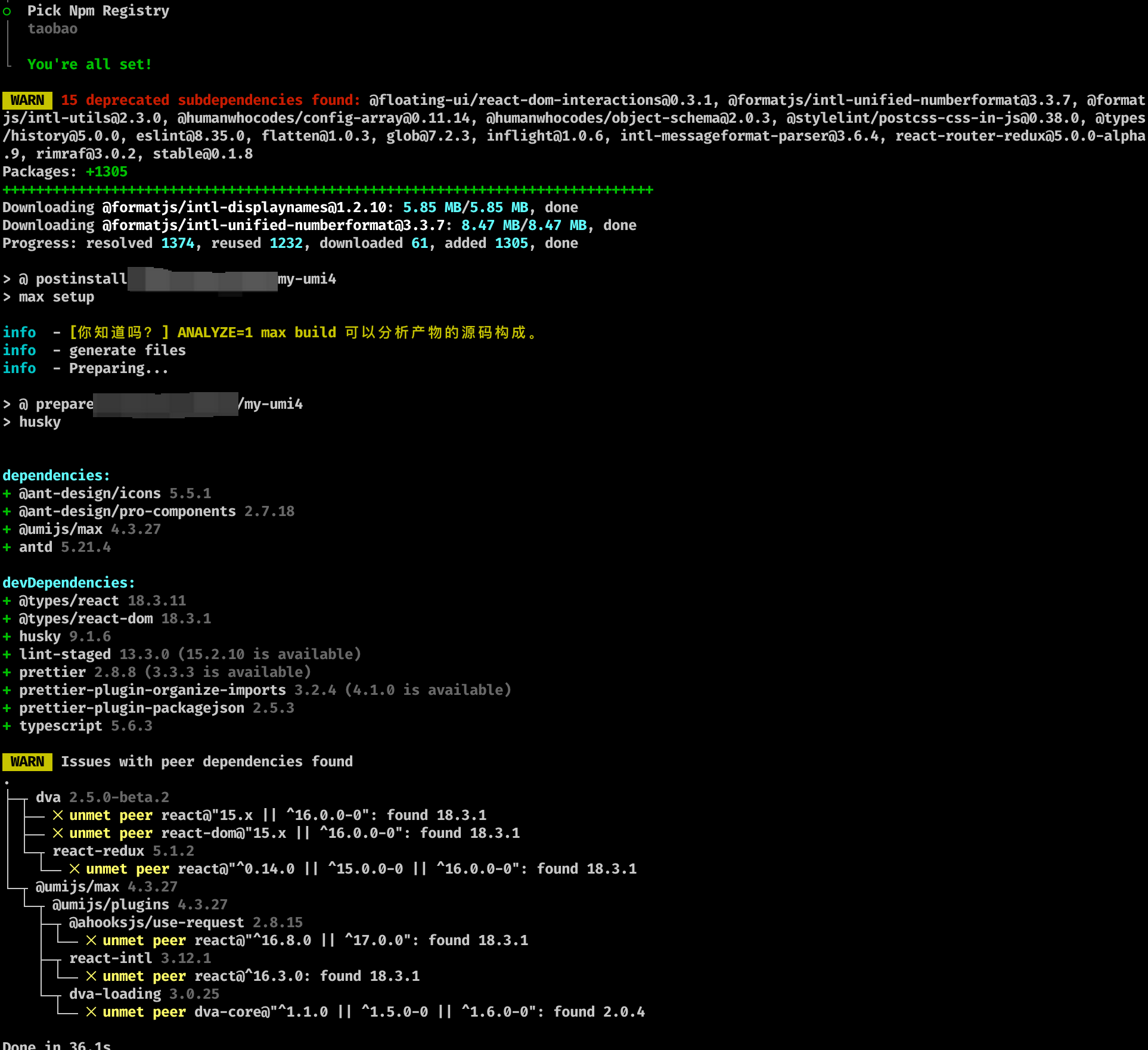
Task: Click '15 deprecated subdependencies found:' text
Action: point(210,100)
